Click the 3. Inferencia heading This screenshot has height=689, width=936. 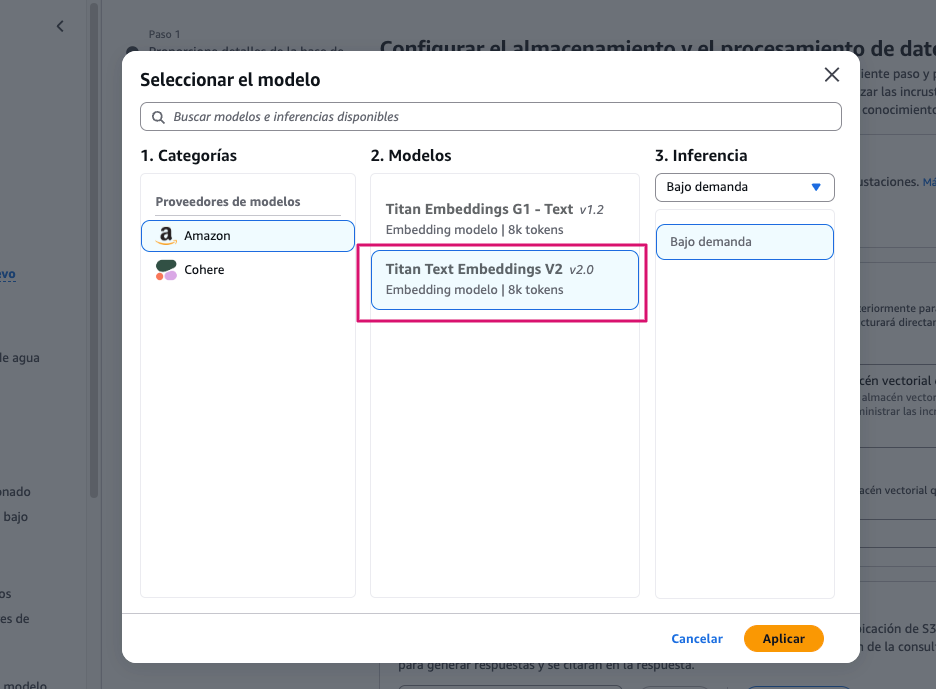701,156
